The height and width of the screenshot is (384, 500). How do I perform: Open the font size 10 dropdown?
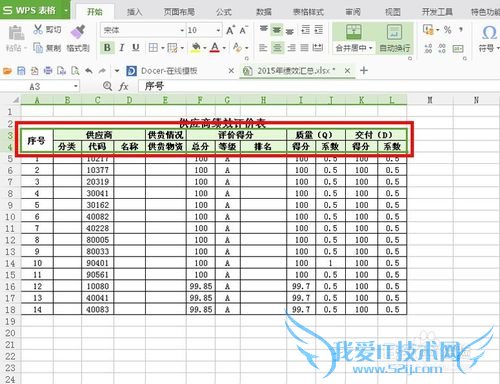tap(218, 30)
